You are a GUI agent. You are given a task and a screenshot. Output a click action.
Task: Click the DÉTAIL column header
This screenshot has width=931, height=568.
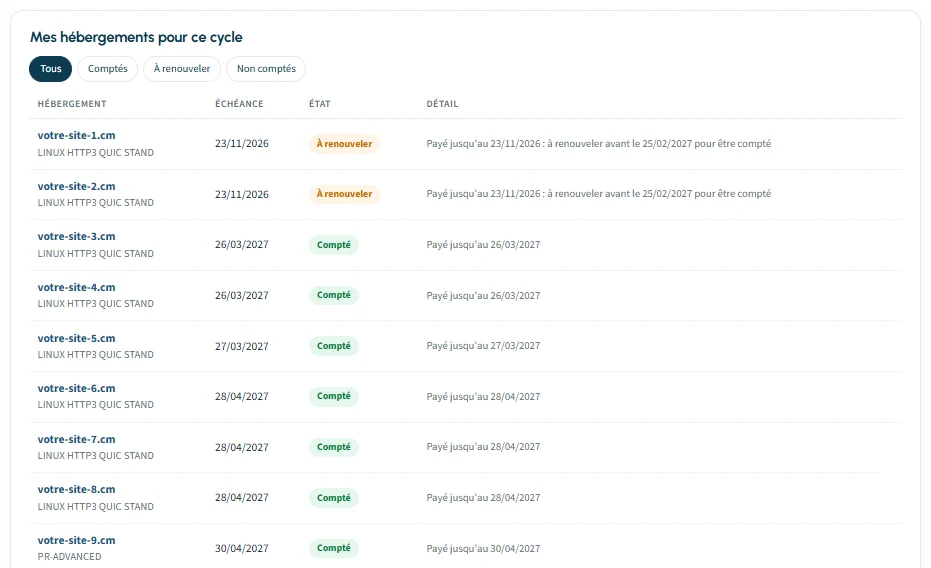pos(442,104)
